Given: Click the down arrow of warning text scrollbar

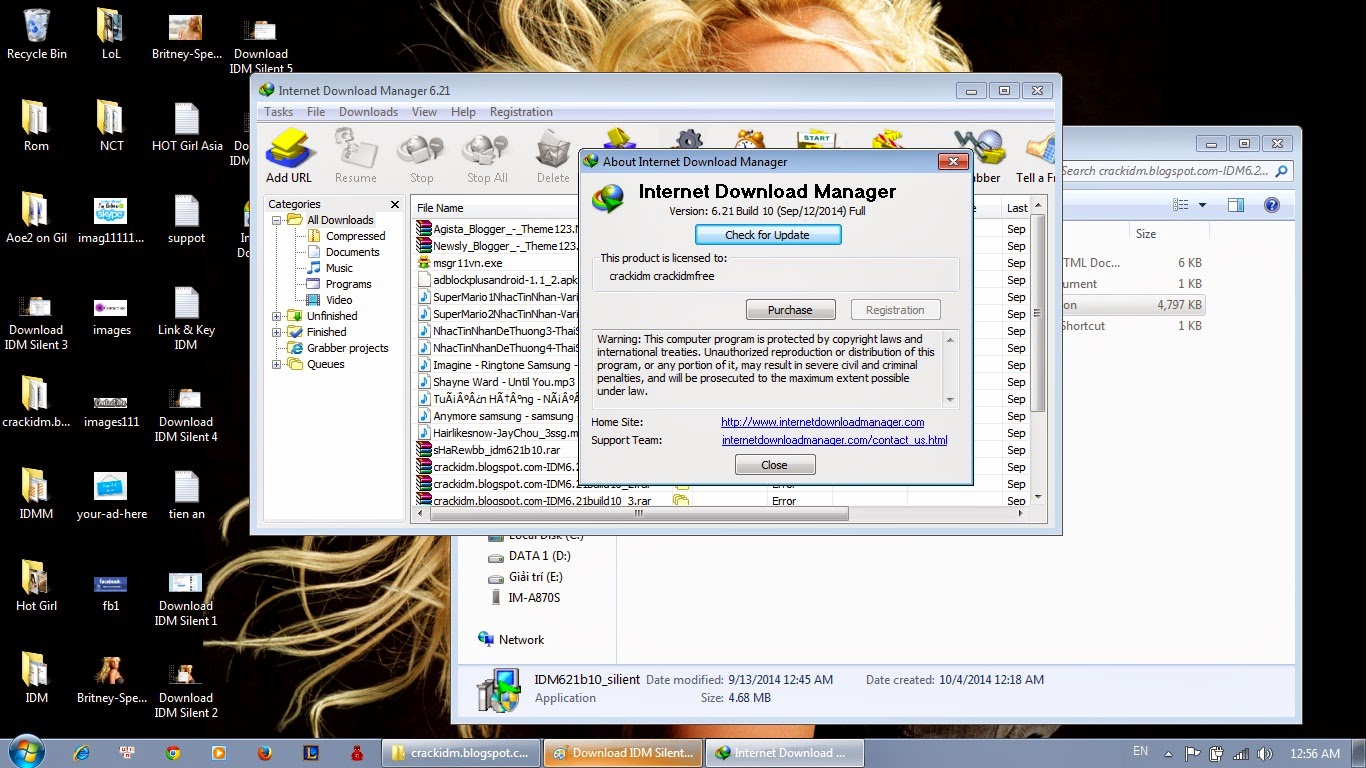Looking at the screenshot, I should [x=950, y=400].
